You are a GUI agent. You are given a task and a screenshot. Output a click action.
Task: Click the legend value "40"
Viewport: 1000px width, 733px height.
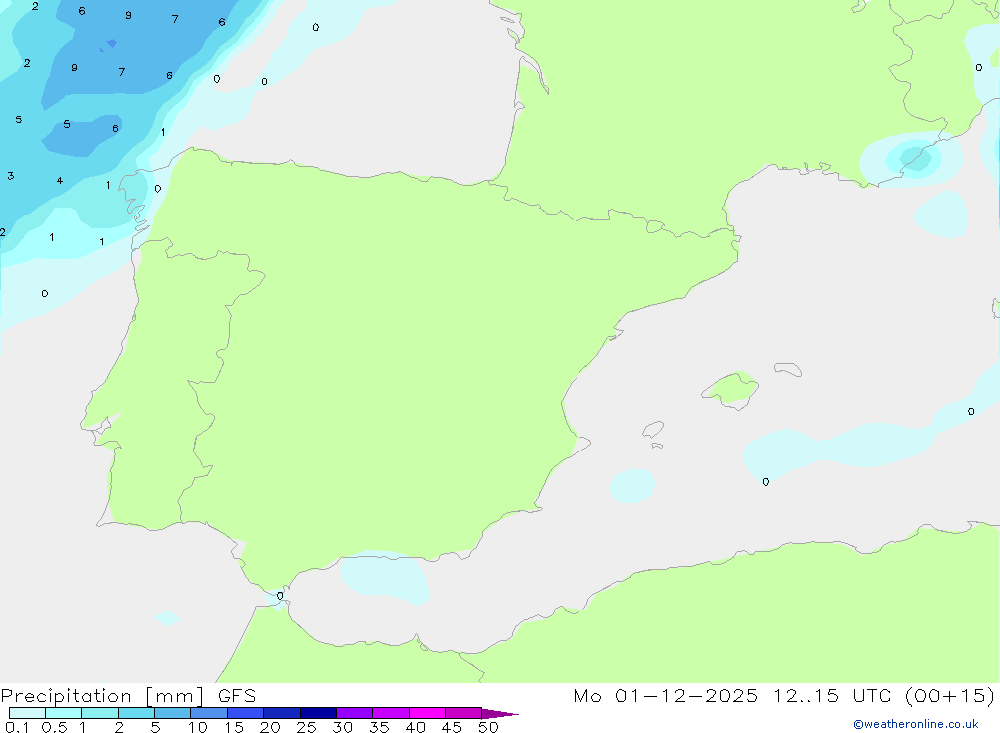[416, 727]
